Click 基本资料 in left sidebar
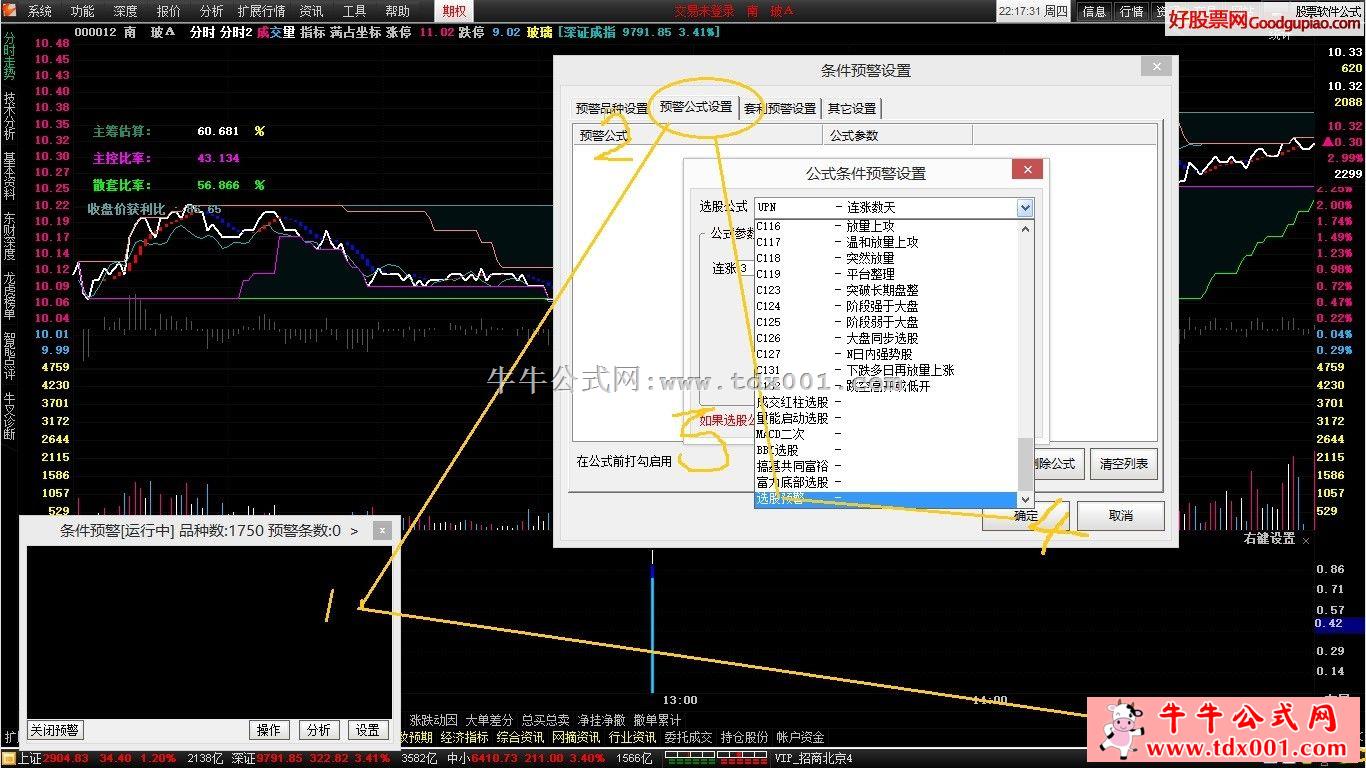1366x768 pixels. [9, 176]
